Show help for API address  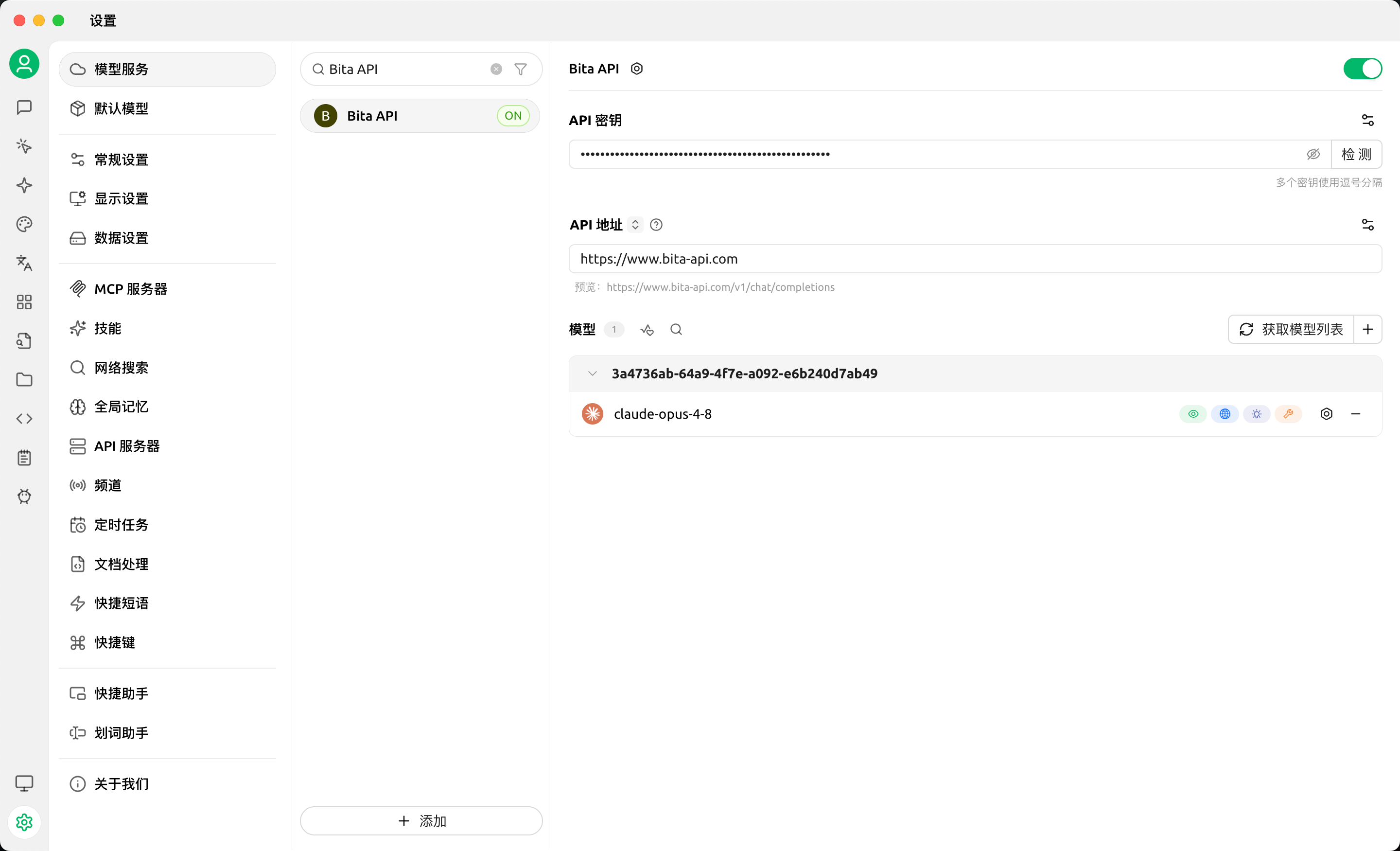656,225
